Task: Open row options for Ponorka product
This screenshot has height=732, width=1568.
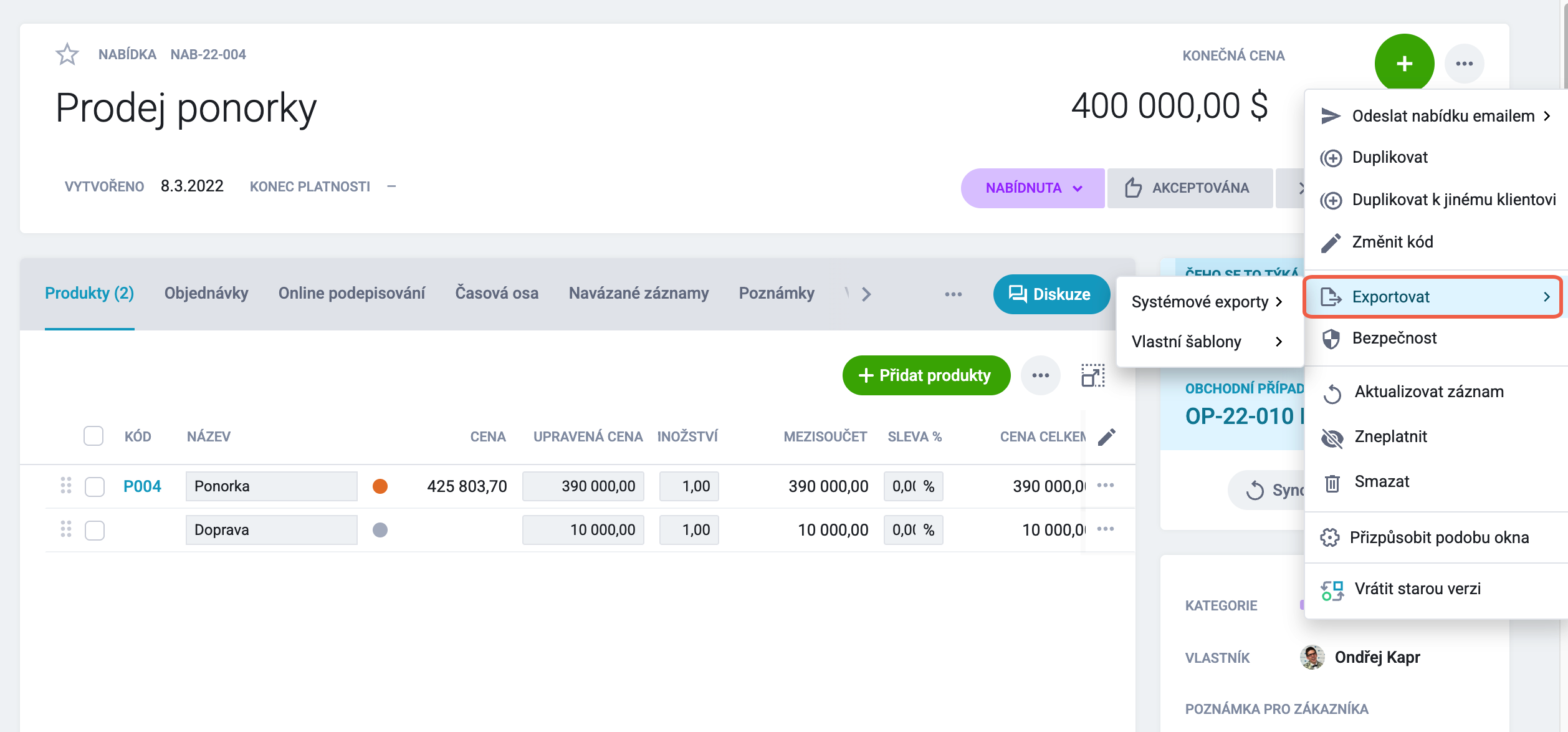Action: pyautogui.click(x=1105, y=485)
